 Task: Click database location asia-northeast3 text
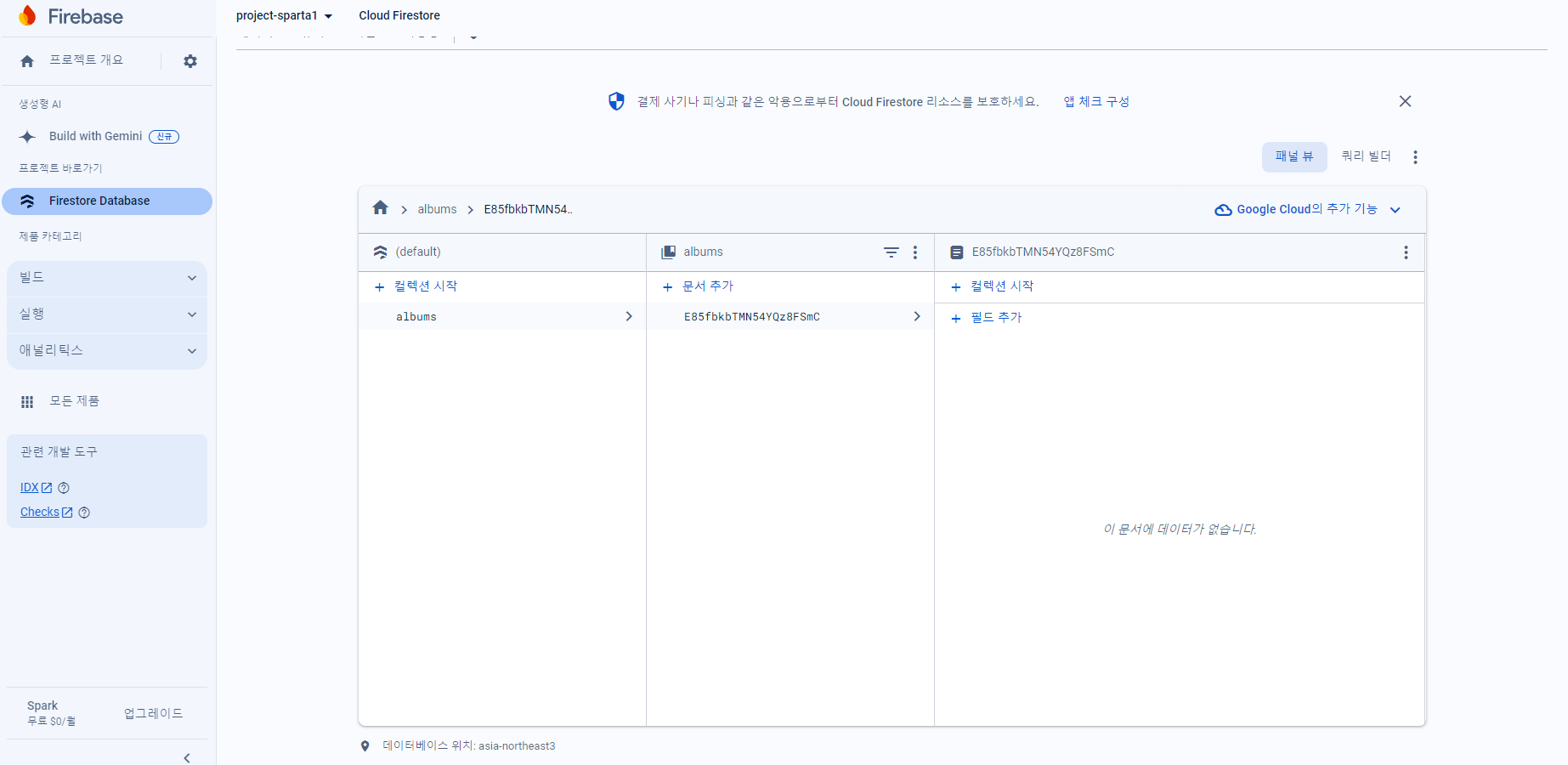click(517, 746)
